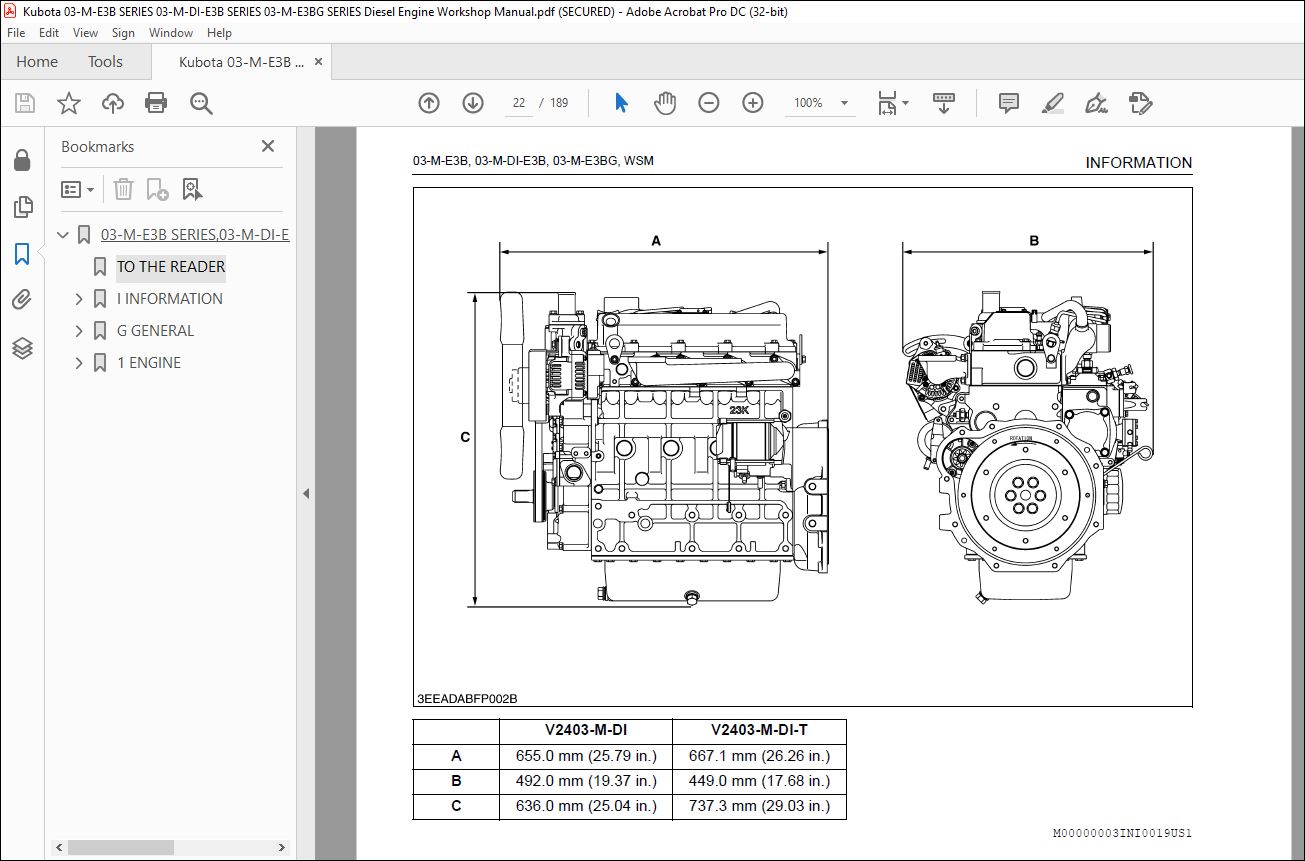
Task: Click the V2403-M-DI column header
Action: 586,731
